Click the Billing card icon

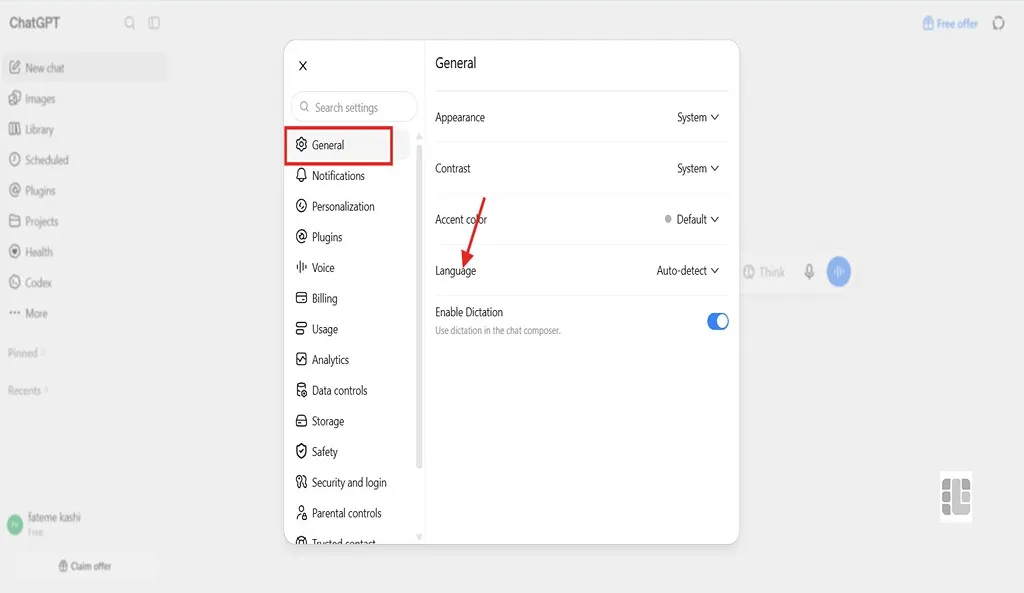tap(301, 298)
